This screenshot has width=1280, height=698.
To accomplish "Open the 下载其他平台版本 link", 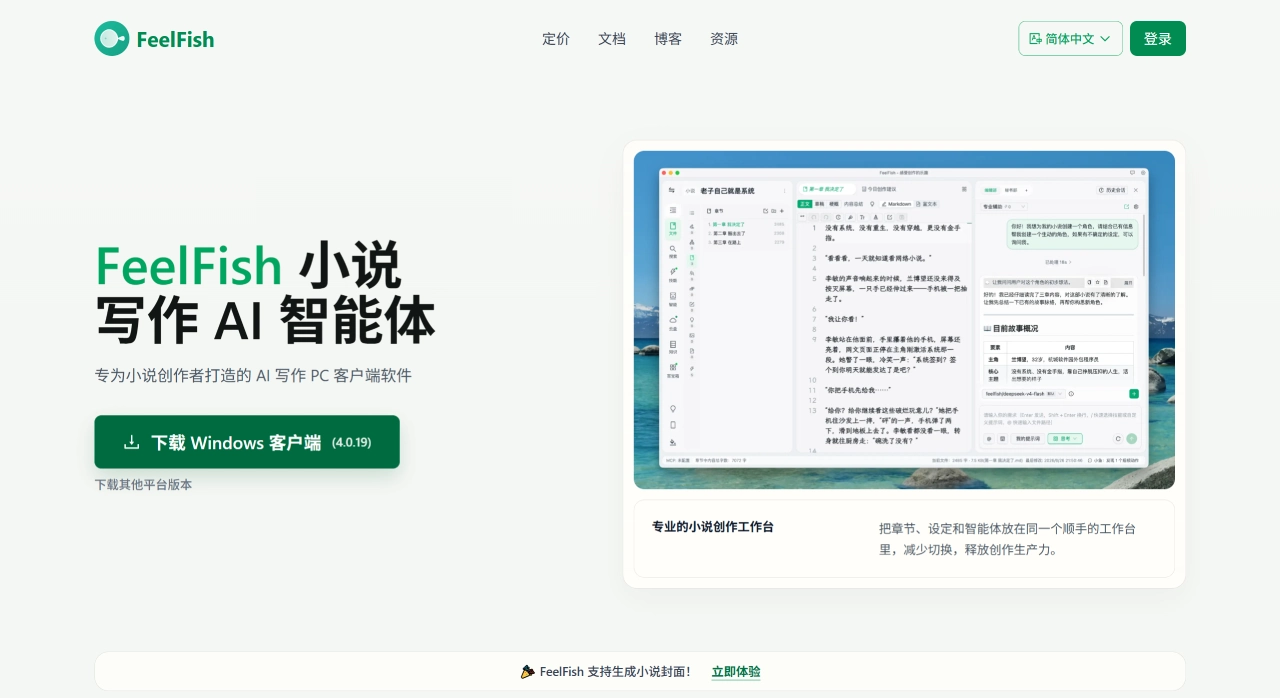I will coord(143,485).
